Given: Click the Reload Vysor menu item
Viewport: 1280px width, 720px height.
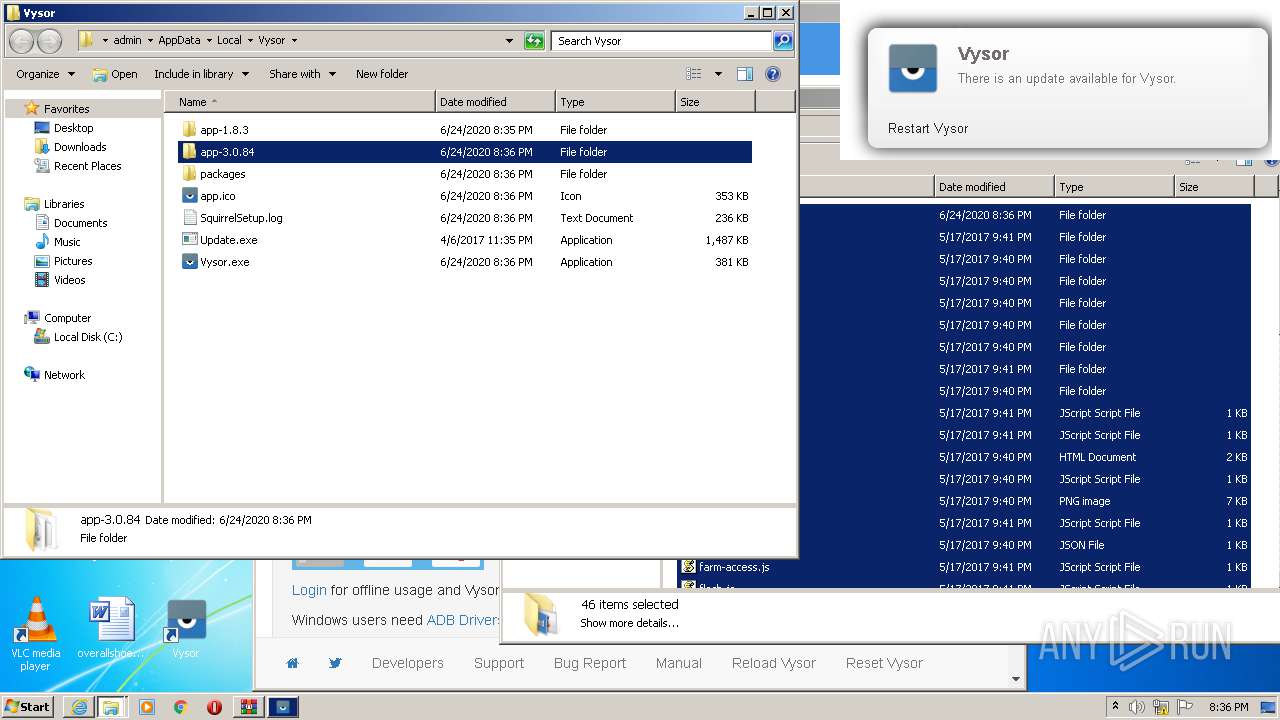Looking at the screenshot, I should [x=774, y=663].
